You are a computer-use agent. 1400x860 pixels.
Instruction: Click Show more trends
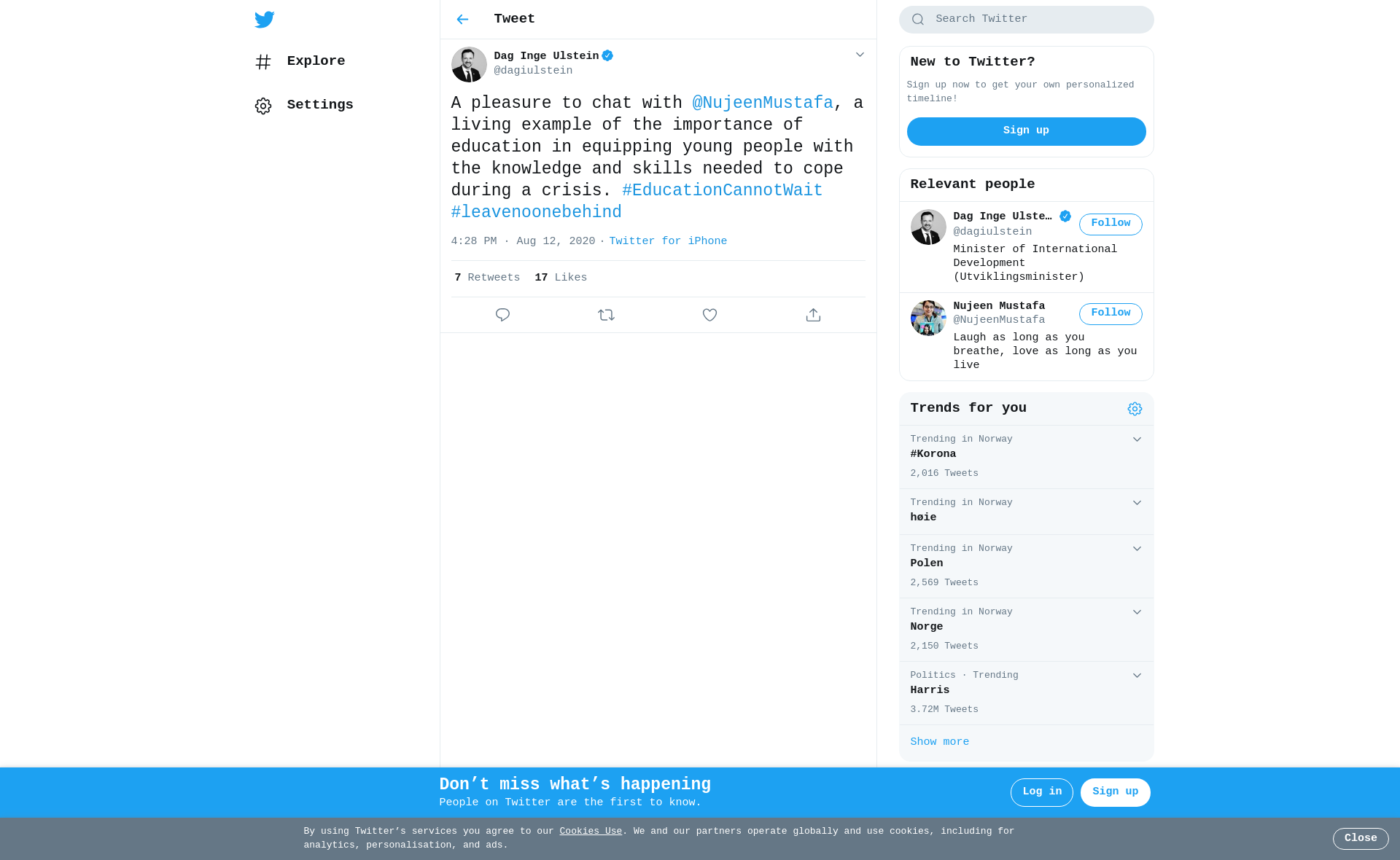coord(939,742)
